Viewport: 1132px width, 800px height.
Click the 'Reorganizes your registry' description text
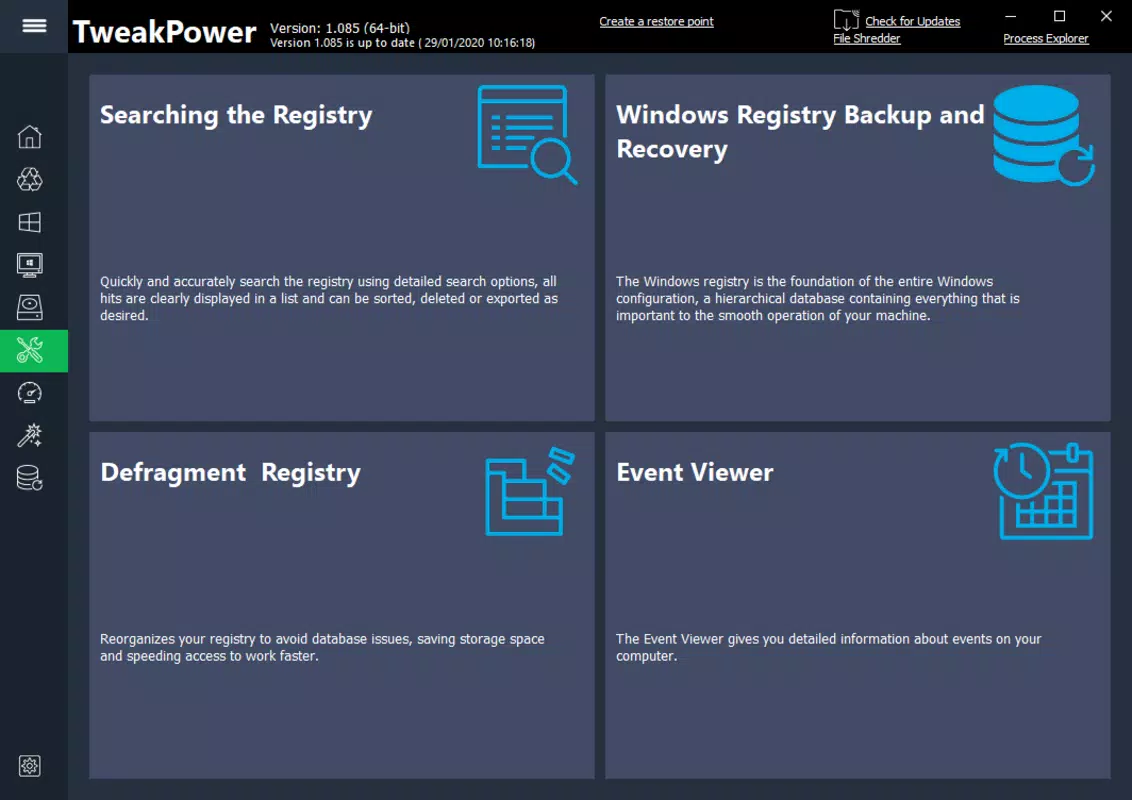pos(322,648)
